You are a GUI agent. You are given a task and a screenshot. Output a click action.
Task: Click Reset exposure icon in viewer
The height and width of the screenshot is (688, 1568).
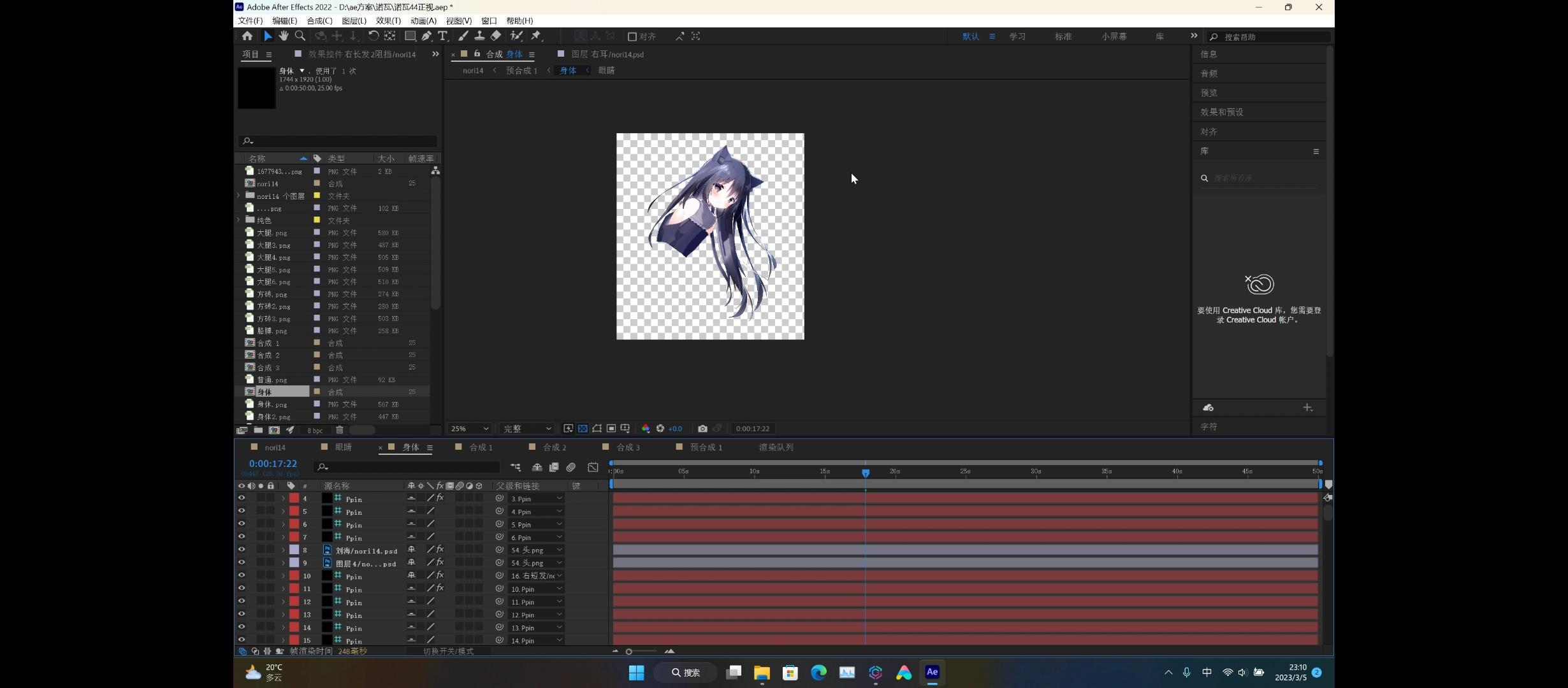(x=660, y=429)
